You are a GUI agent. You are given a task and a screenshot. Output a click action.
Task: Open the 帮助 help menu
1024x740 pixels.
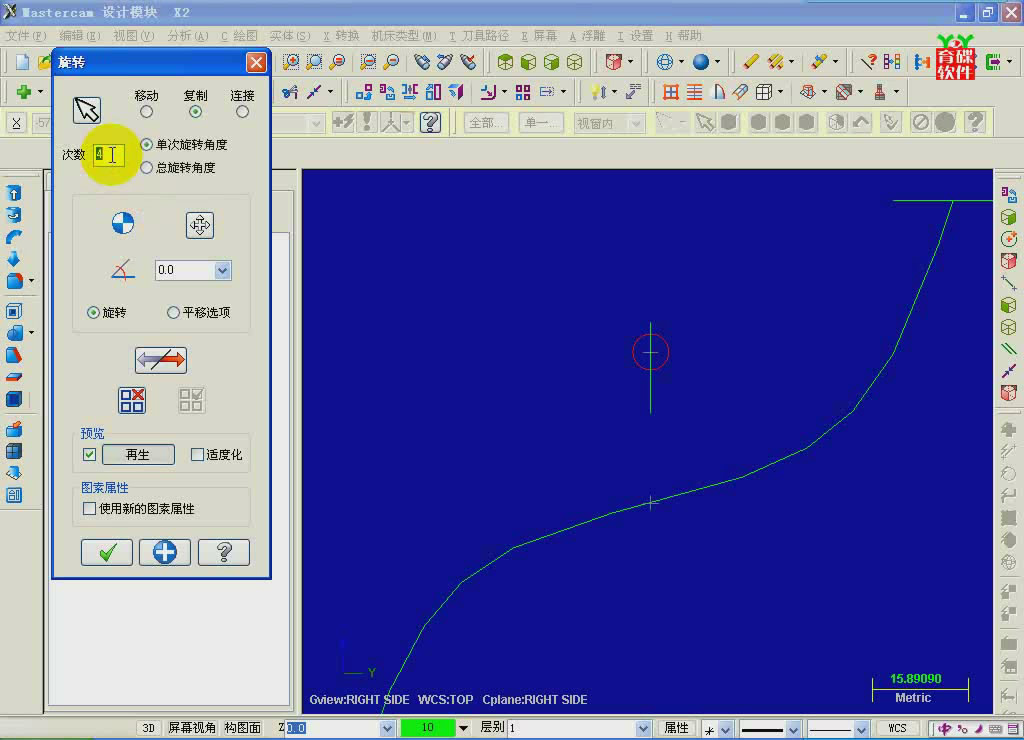[683, 36]
